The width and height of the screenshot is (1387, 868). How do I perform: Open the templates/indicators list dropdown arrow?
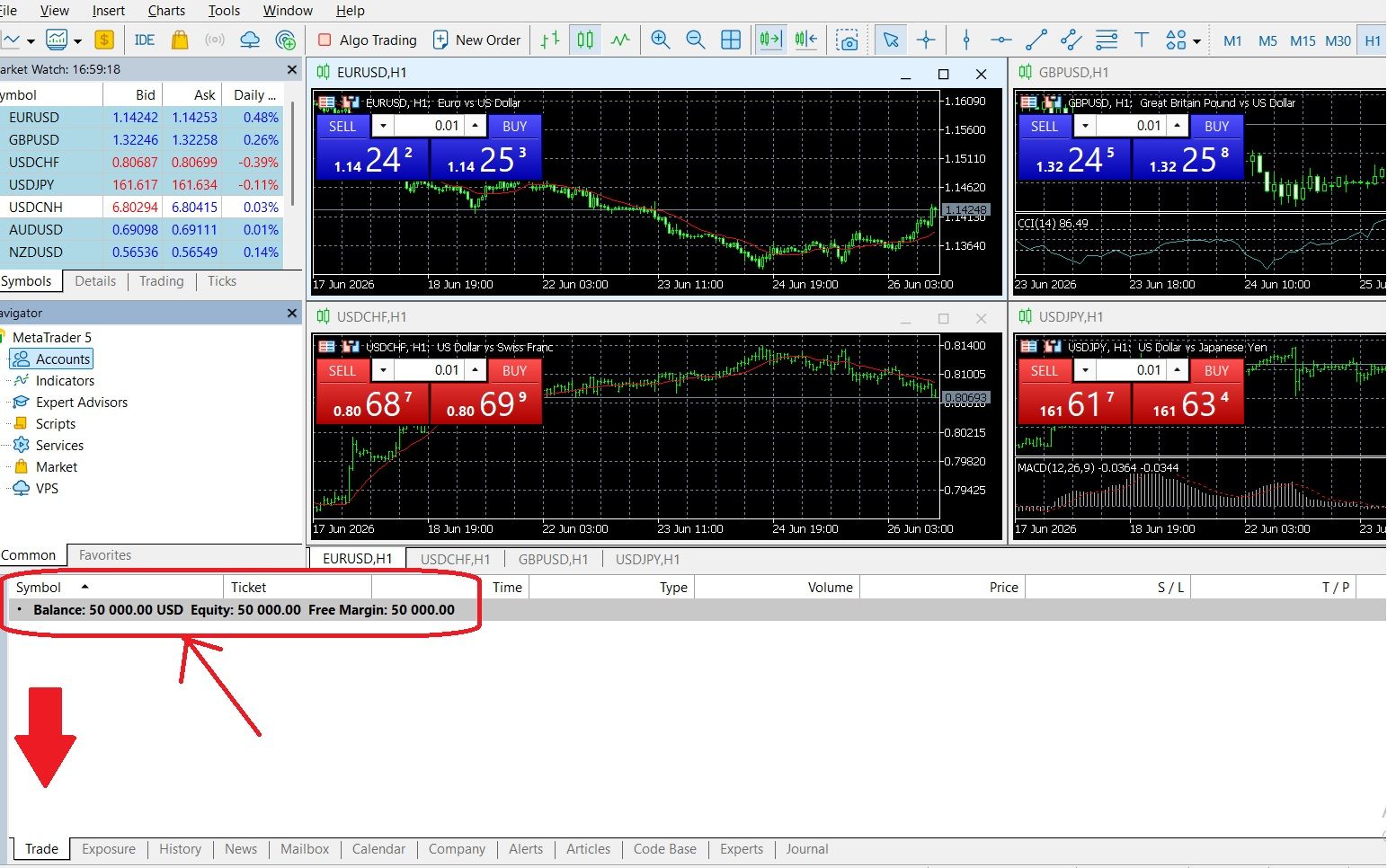tap(78, 40)
